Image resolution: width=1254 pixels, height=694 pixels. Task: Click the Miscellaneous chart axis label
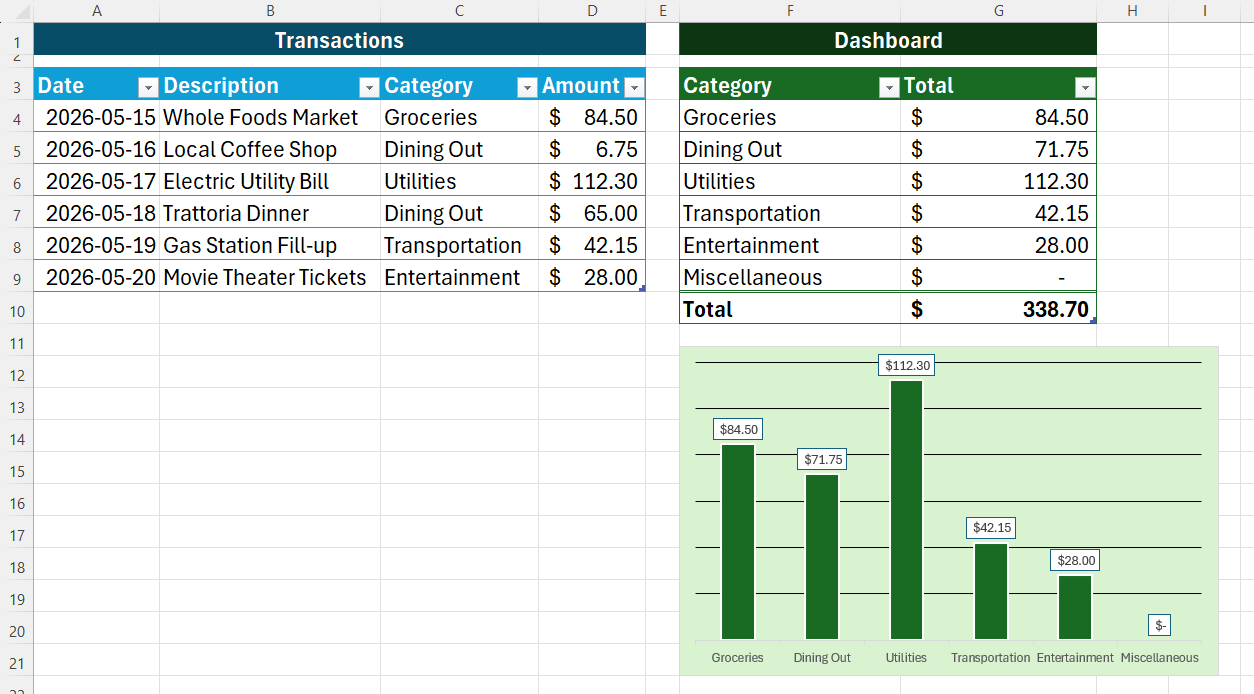1159,658
